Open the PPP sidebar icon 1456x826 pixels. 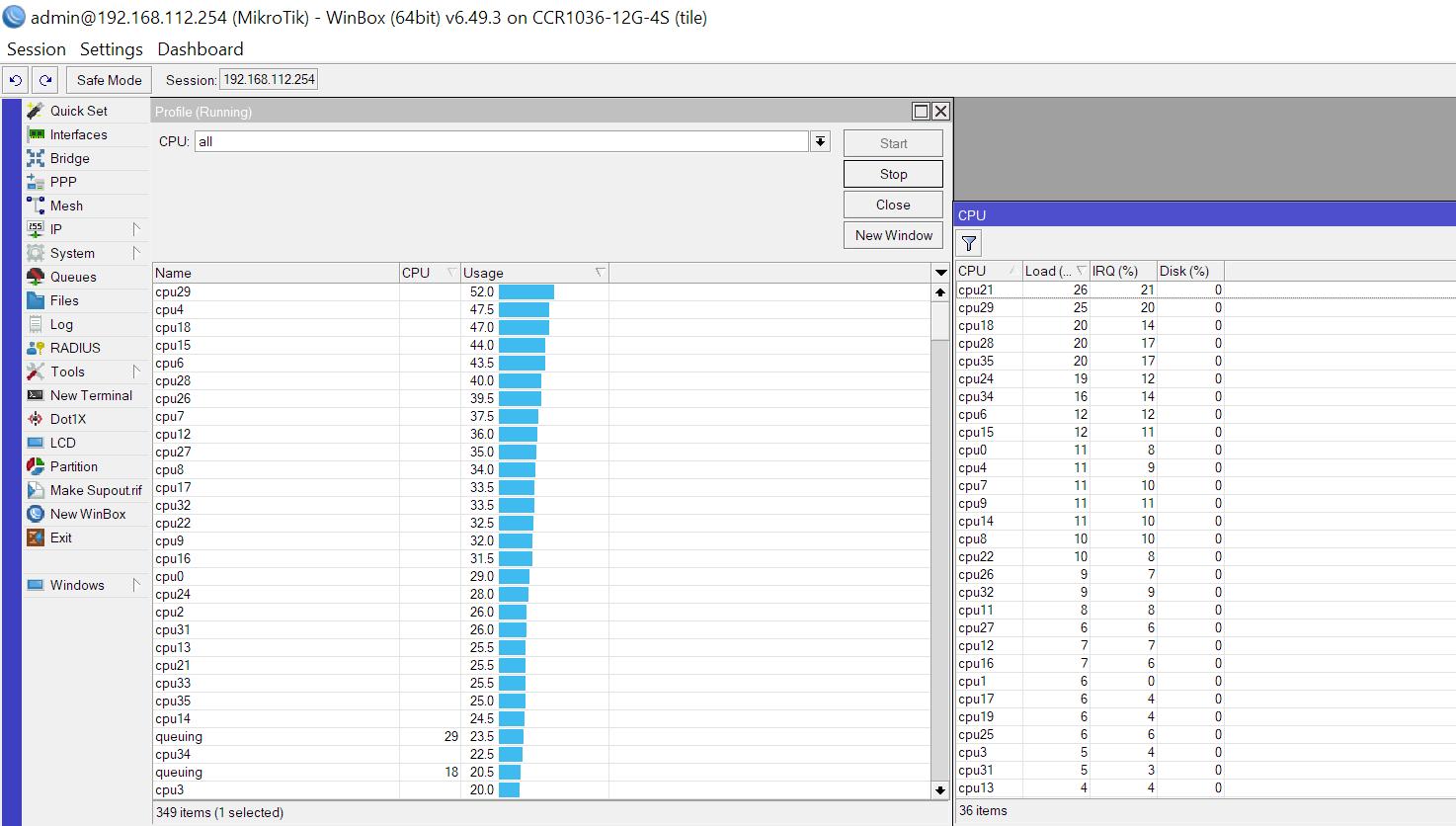tap(36, 182)
